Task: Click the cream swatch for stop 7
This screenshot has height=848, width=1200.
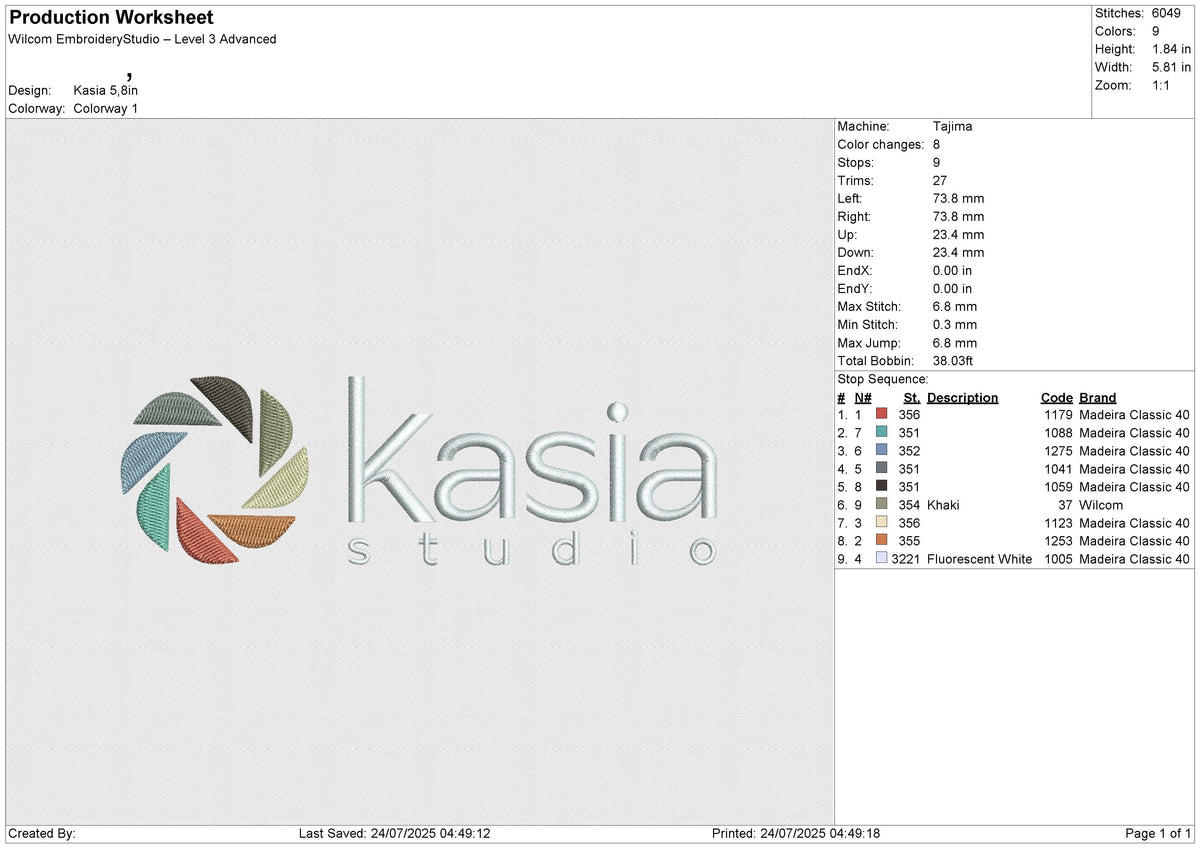Action: click(x=881, y=522)
